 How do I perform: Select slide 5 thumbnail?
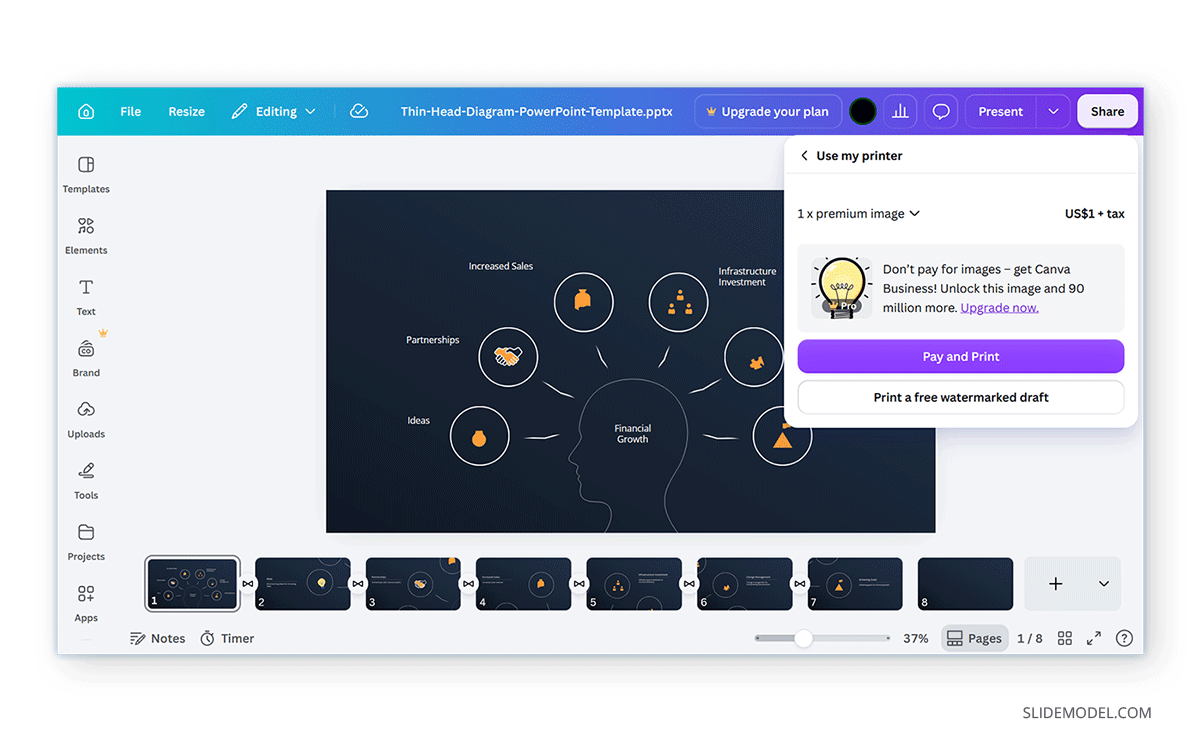tap(634, 584)
